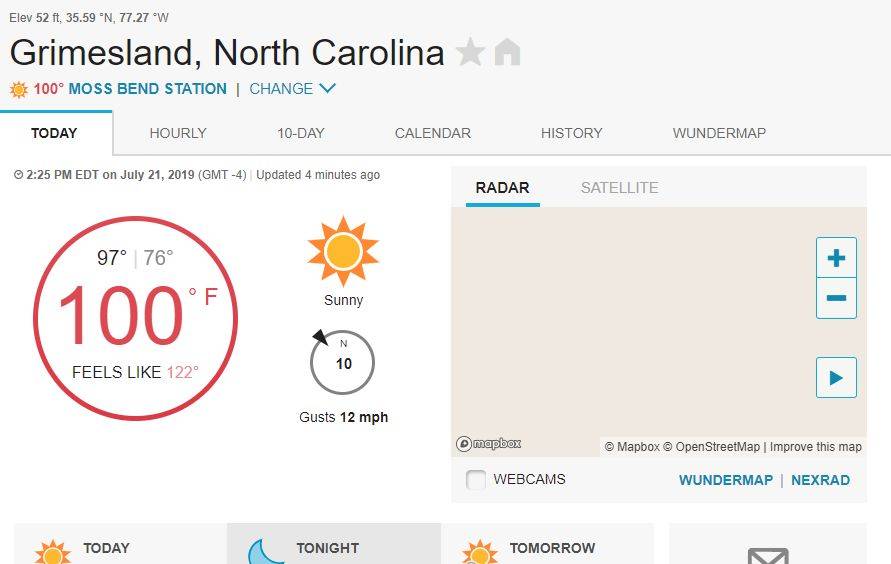The width and height of the screenshot is (891, 564).
Task: Click the large sunny condition icon
Action: click(x=343, y=251)
